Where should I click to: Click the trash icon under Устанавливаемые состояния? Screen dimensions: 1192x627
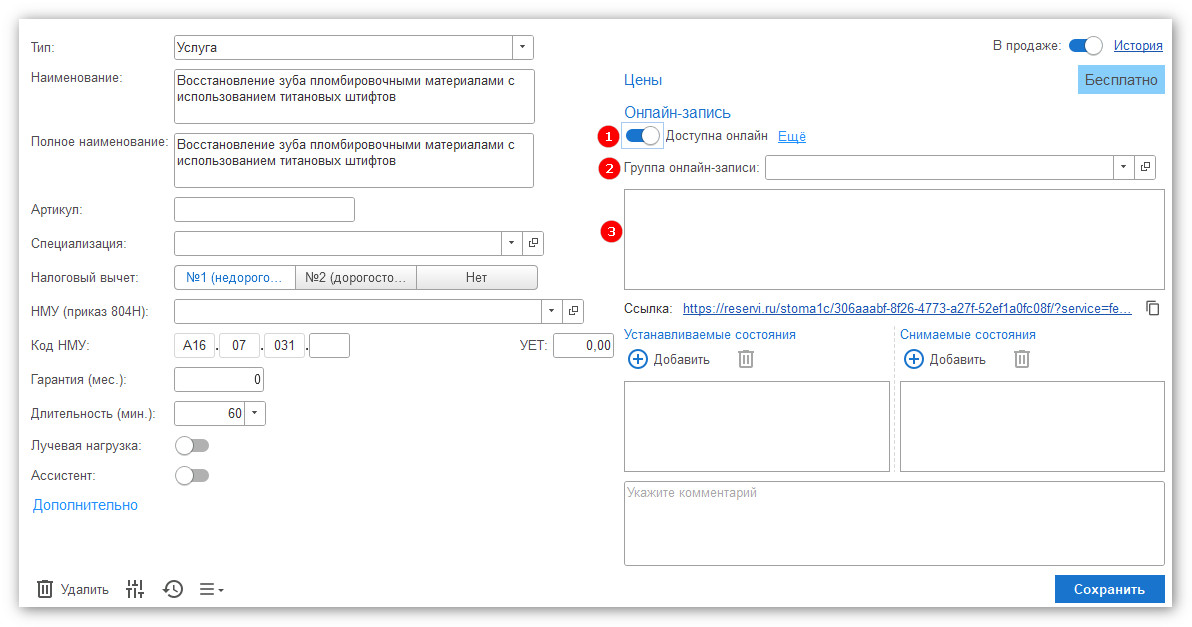tap(746, 360)
